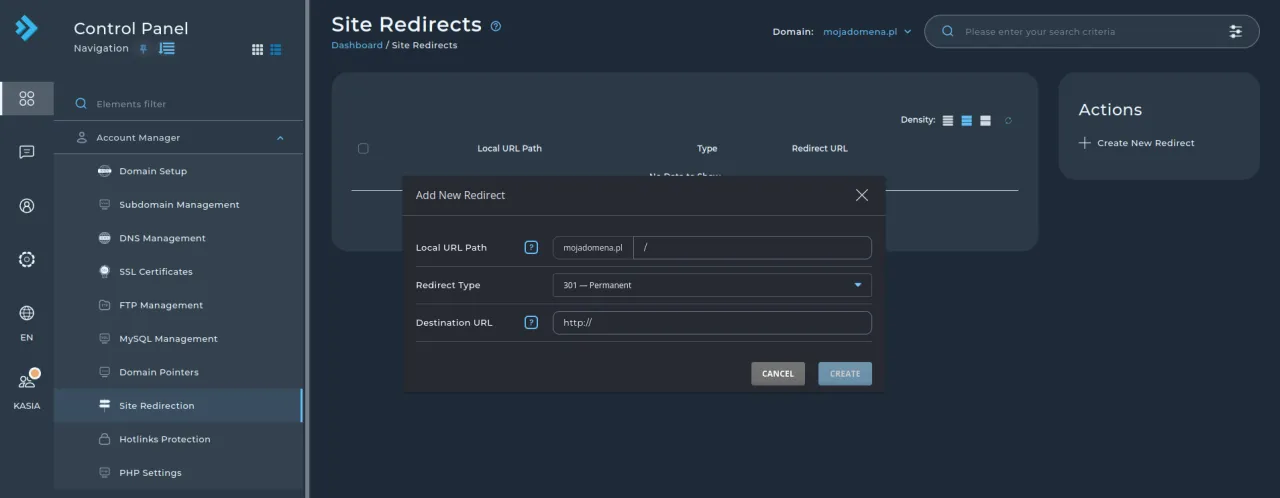Click the help icon beside Local URL Path

(x=531, y=248)
